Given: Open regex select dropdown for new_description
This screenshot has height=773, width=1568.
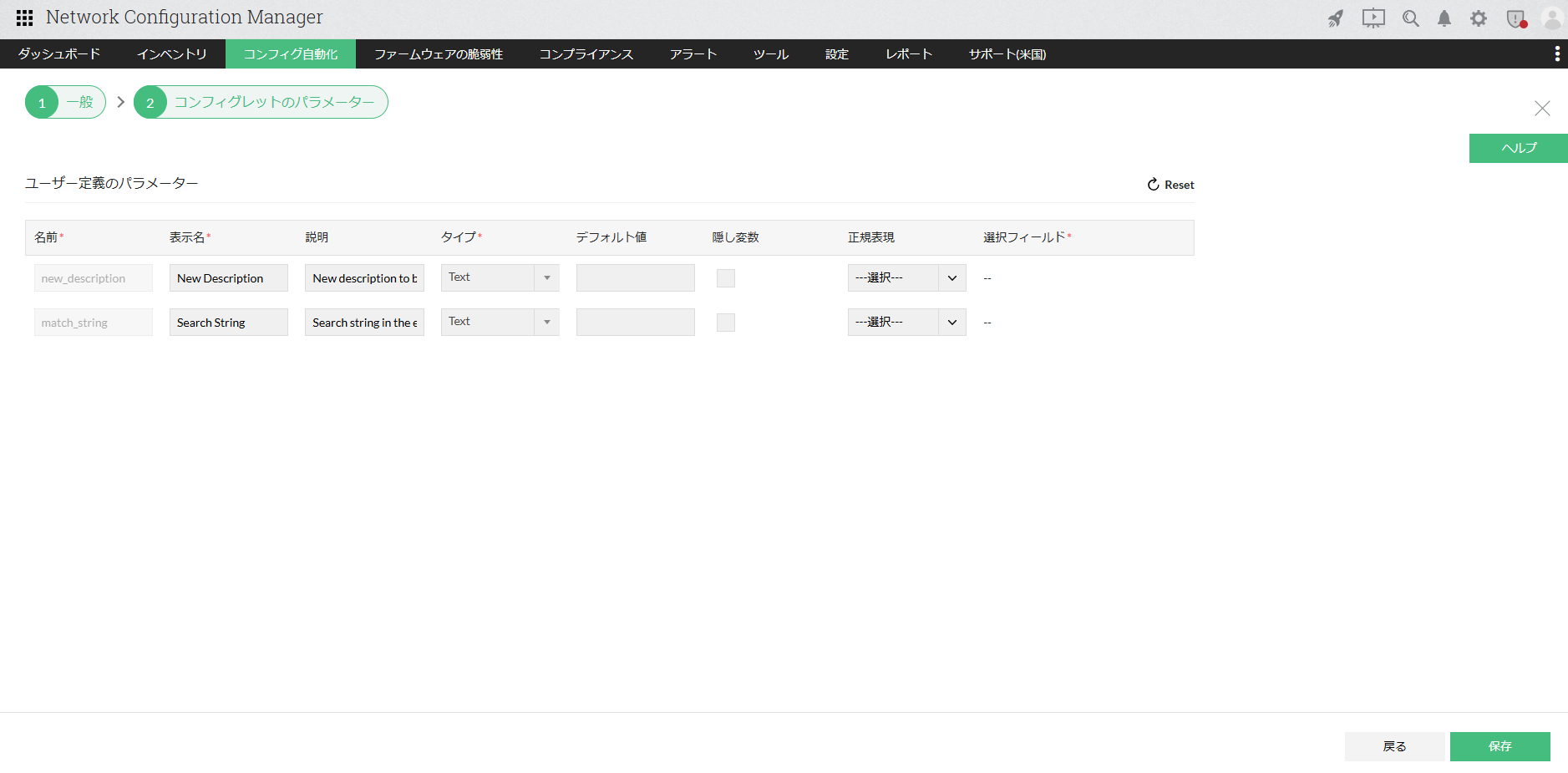Looking at the screenshot, I should point(906,277).
